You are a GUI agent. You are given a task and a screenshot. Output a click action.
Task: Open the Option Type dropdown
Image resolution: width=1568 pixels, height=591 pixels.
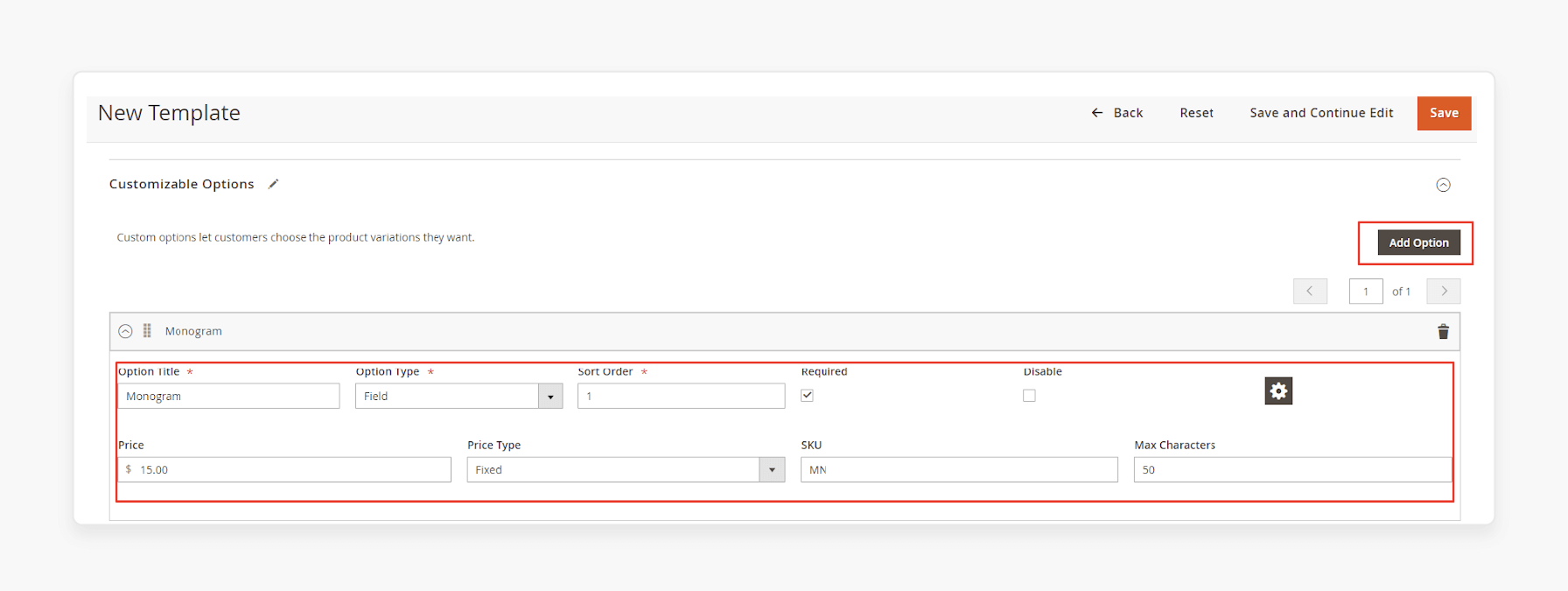click(458, 396)
